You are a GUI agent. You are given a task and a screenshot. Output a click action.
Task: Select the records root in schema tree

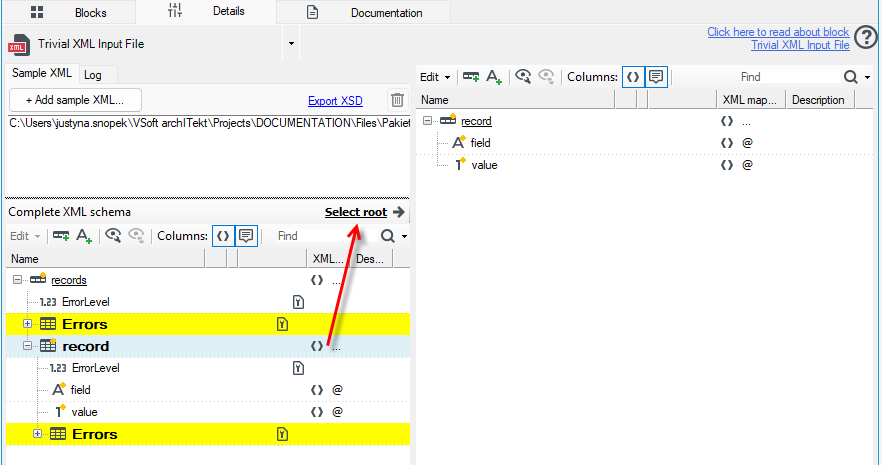pyautogui.click(x=69, y=280)
